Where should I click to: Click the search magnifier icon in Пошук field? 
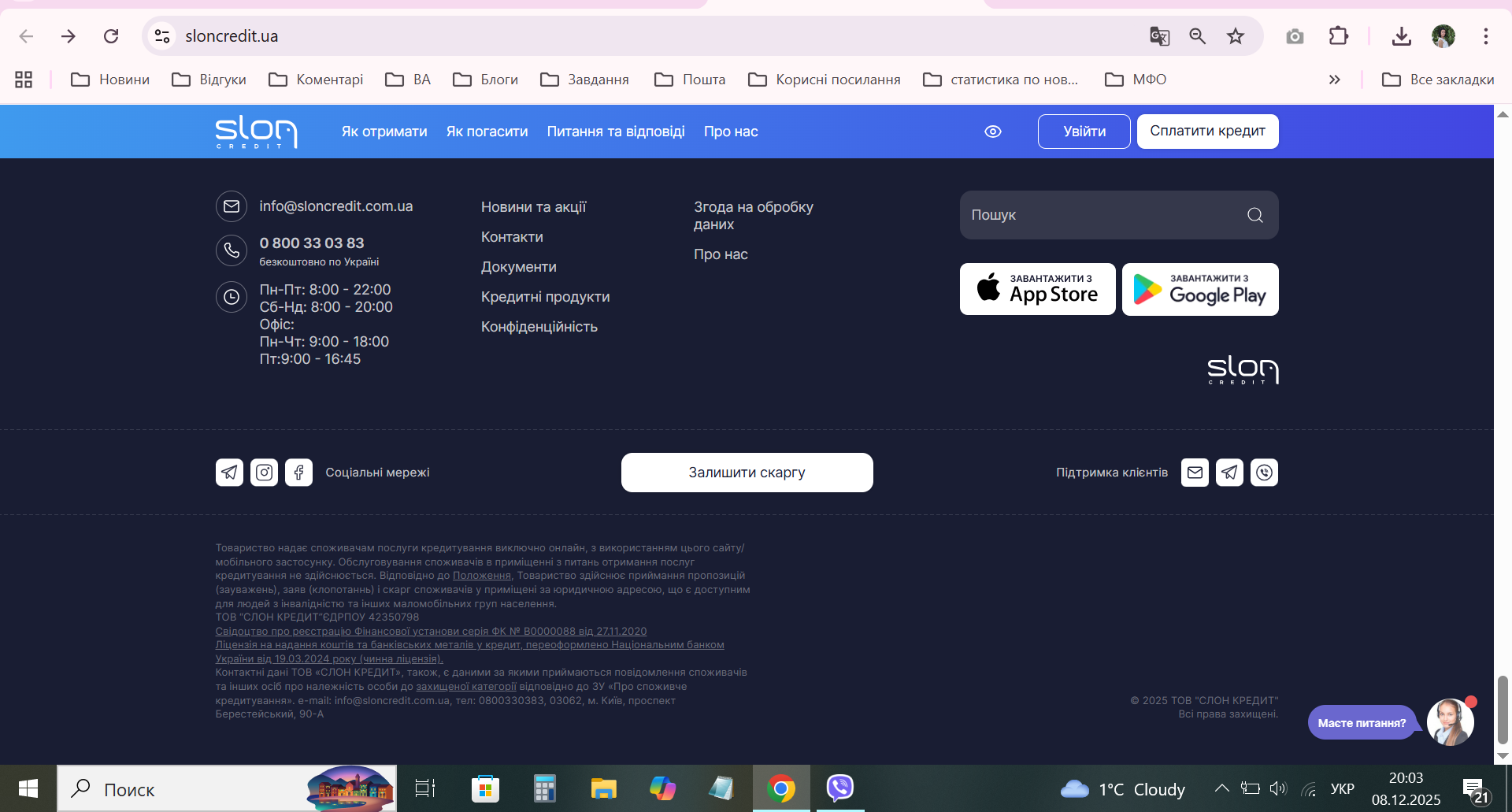click(x=1255, y=215)
